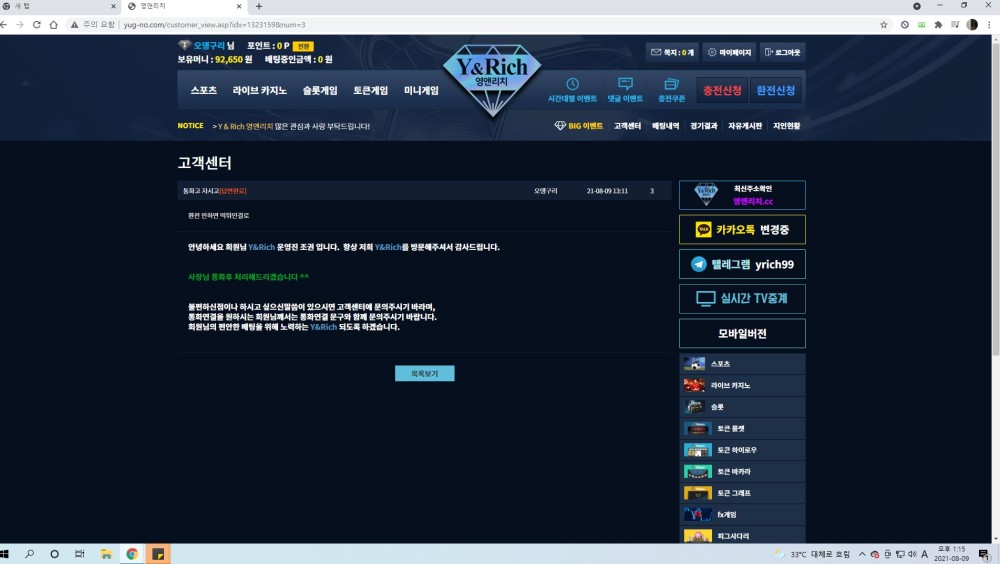Click yellow 전환 point convert button
This screenshot has height=564, width=1000.
pos(303,46)
